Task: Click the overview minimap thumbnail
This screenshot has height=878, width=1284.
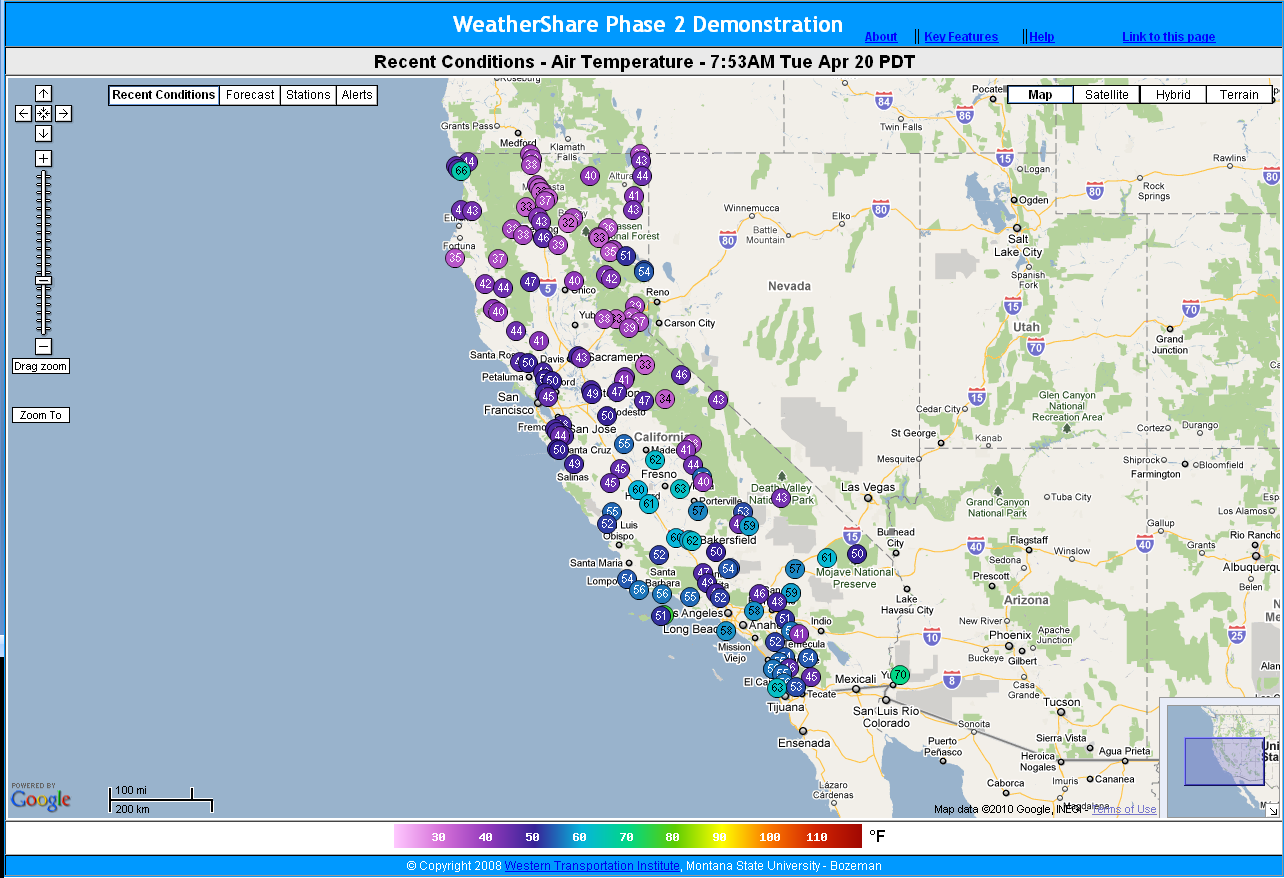Action: (x=1222, y=758)
